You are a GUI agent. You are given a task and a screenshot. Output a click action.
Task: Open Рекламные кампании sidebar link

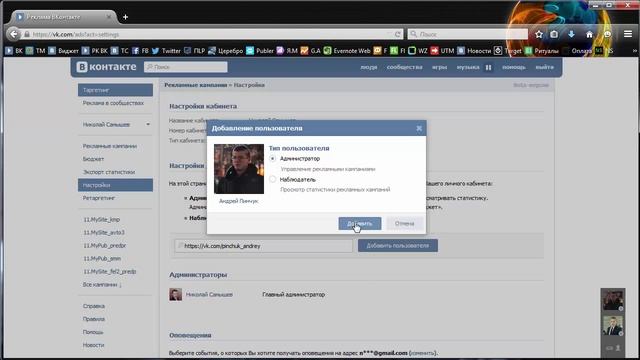pos(109,146)
